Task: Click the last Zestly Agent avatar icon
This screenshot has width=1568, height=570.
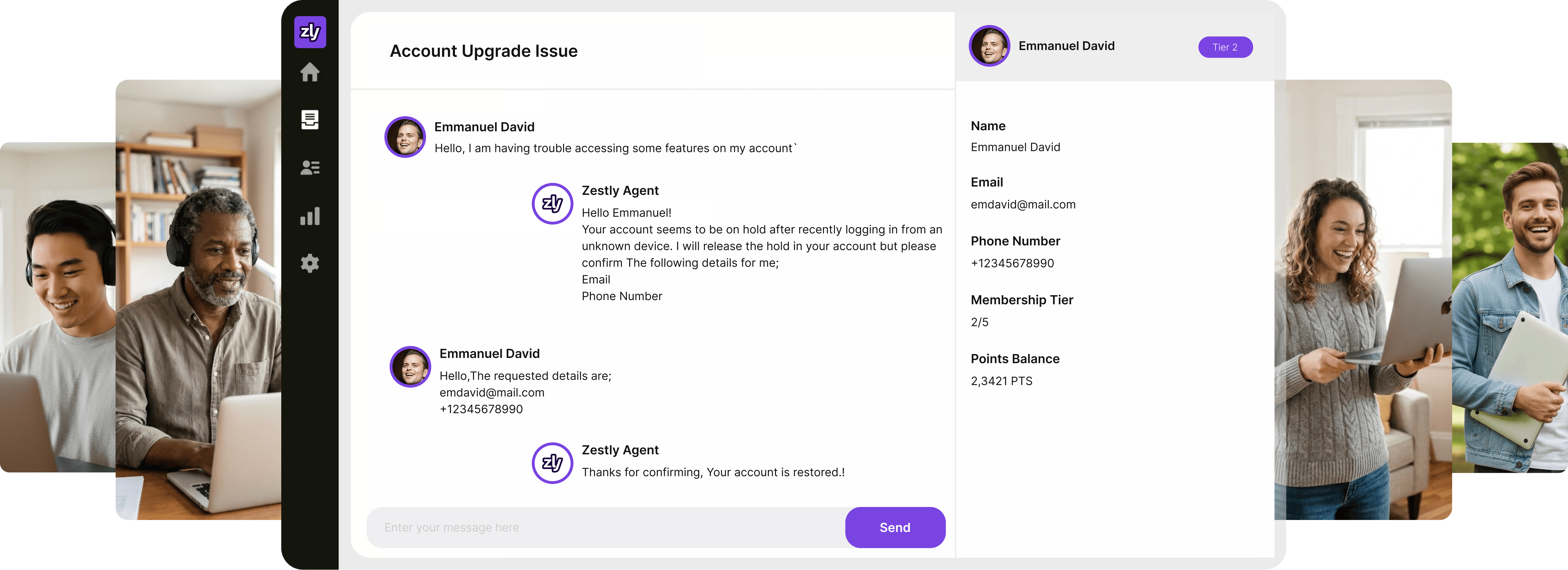Action: tap(552, 463)
